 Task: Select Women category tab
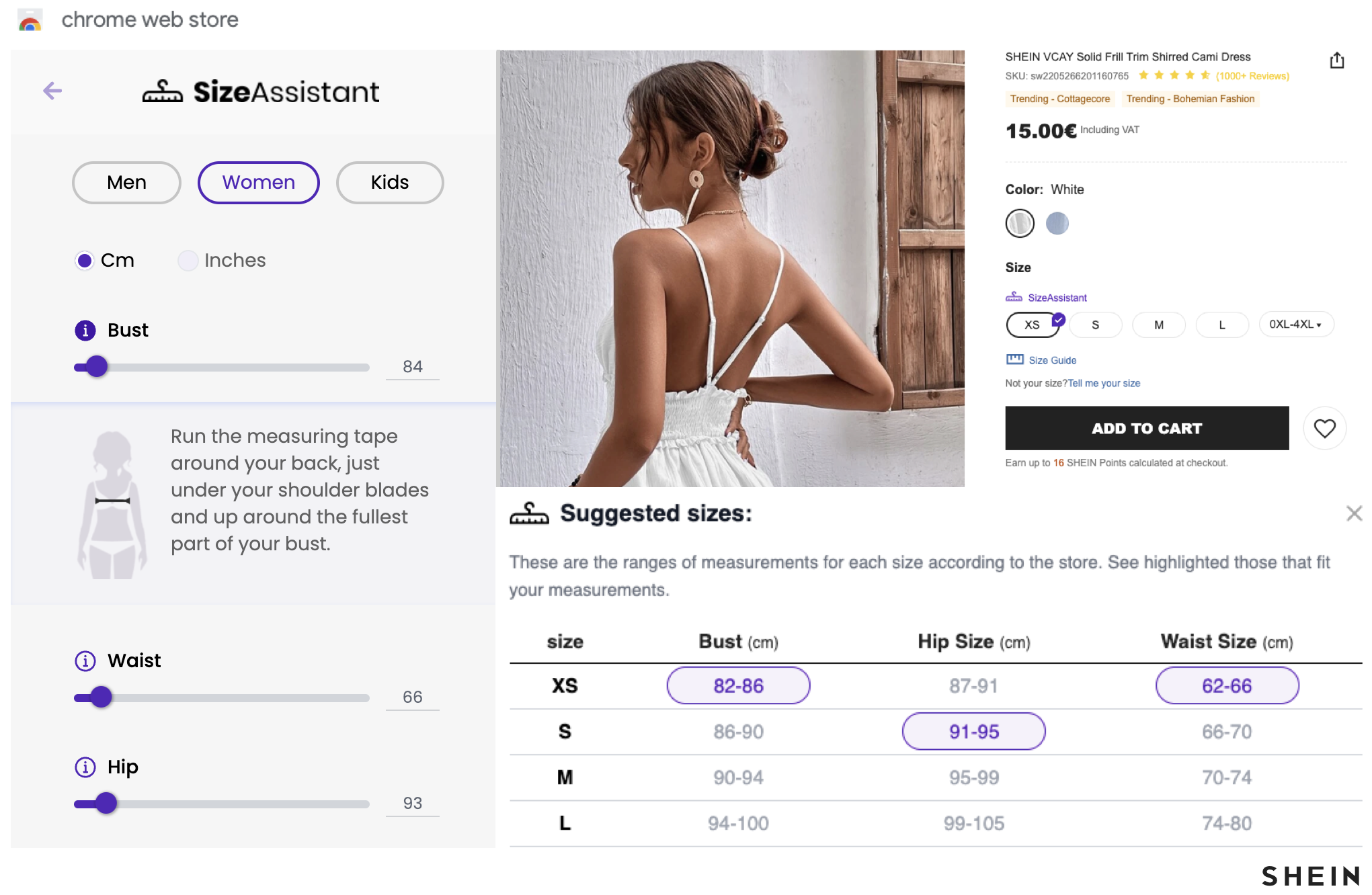click(258, 182)
